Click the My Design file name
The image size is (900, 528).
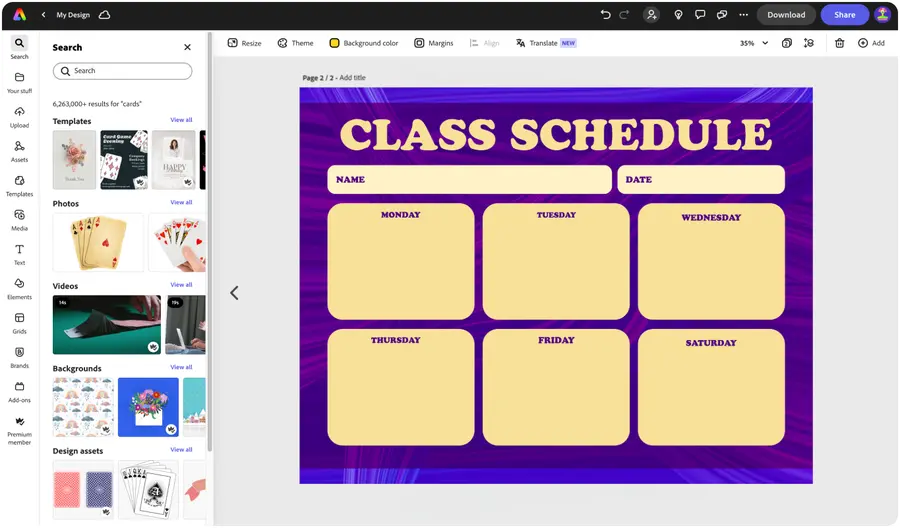point(73,15)
